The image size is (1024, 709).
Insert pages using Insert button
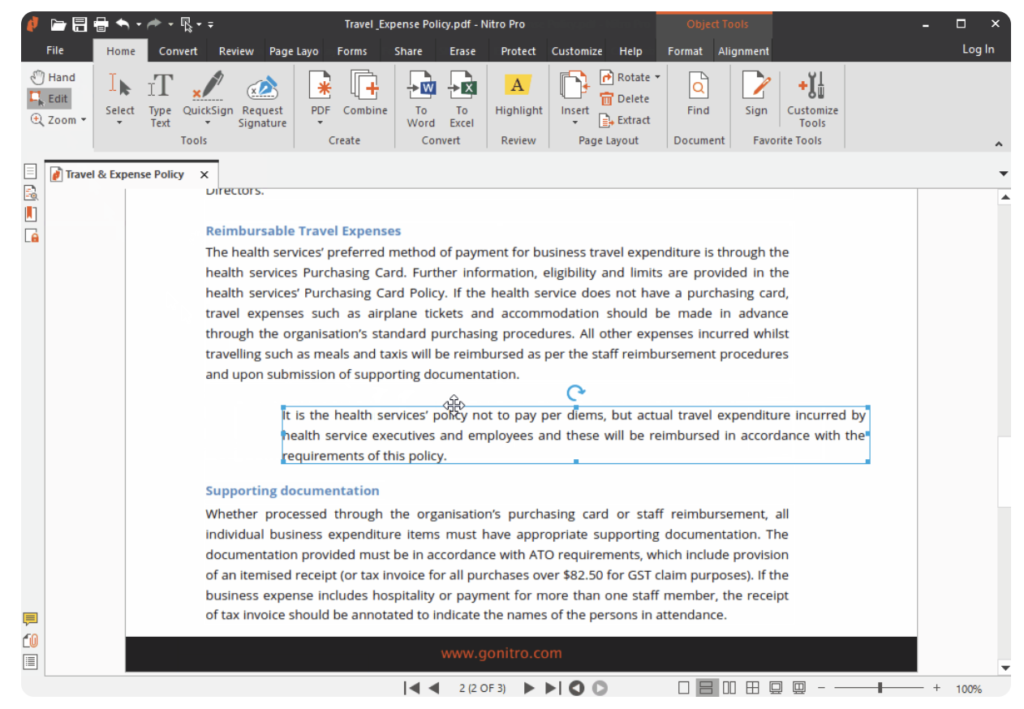(x=575, y=93)
